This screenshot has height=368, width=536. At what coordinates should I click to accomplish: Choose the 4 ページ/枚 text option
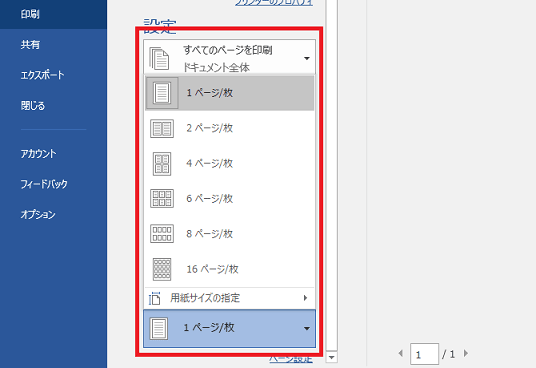[x=210, y=163]
